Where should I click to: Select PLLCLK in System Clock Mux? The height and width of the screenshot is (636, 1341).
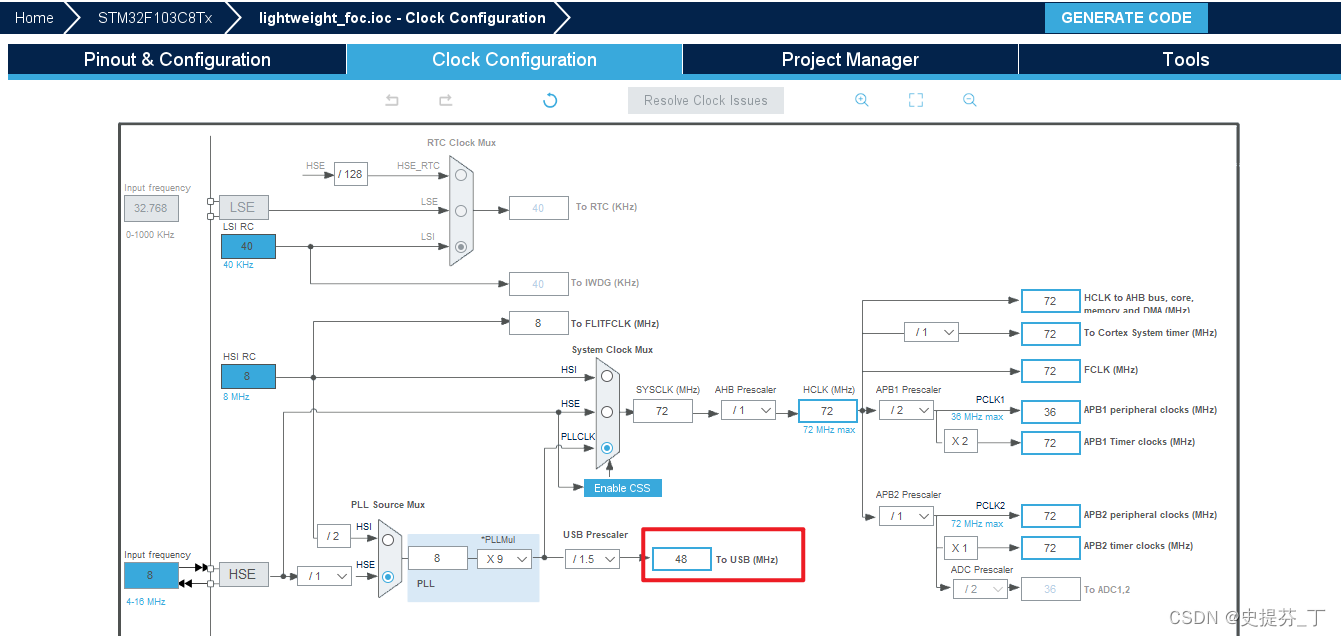[x=606, y=448]
